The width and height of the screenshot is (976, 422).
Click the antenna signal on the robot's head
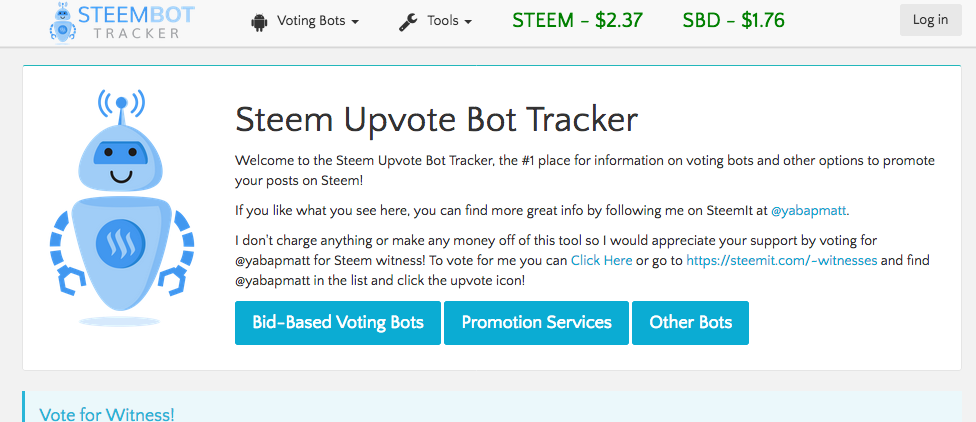(x=121, y=103)
